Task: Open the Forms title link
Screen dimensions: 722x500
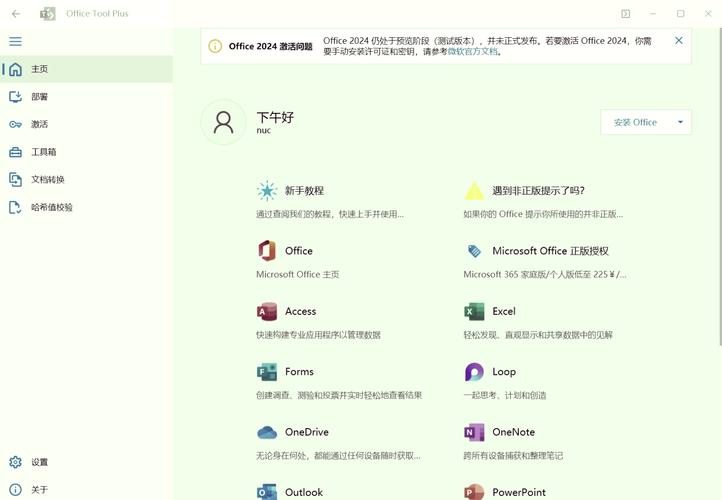Action: tap(299, 372)
